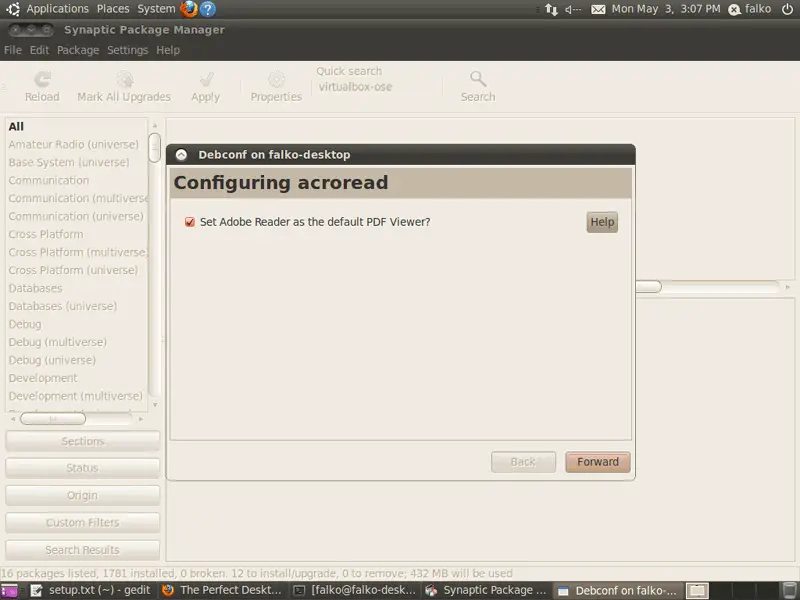Viewport: 800px width, 600px height.
Task: Select Development (multiverse) section
Action: pyautogui.click(x=77, y=396)
